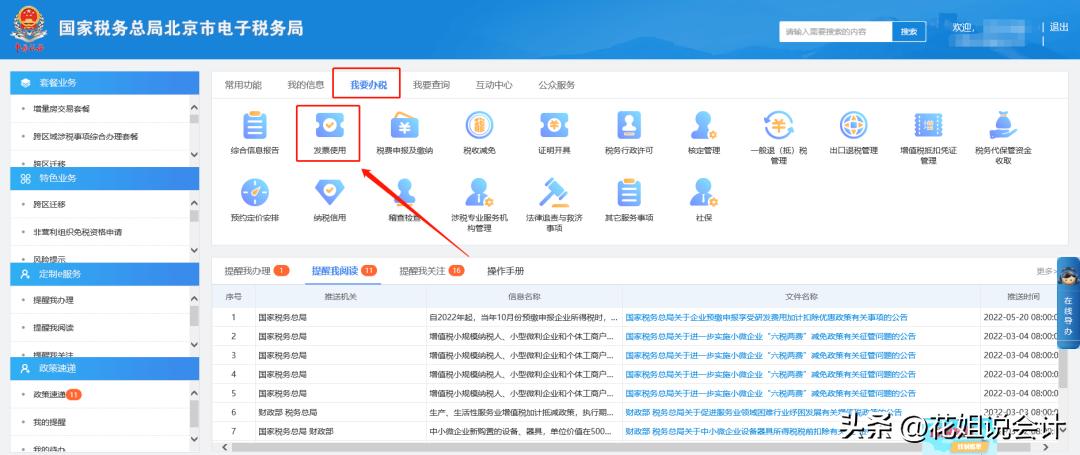Open the 税务代保管资金收取 icon
This screenshot has width=1080, height=455.
click(x=1003, y=126)
